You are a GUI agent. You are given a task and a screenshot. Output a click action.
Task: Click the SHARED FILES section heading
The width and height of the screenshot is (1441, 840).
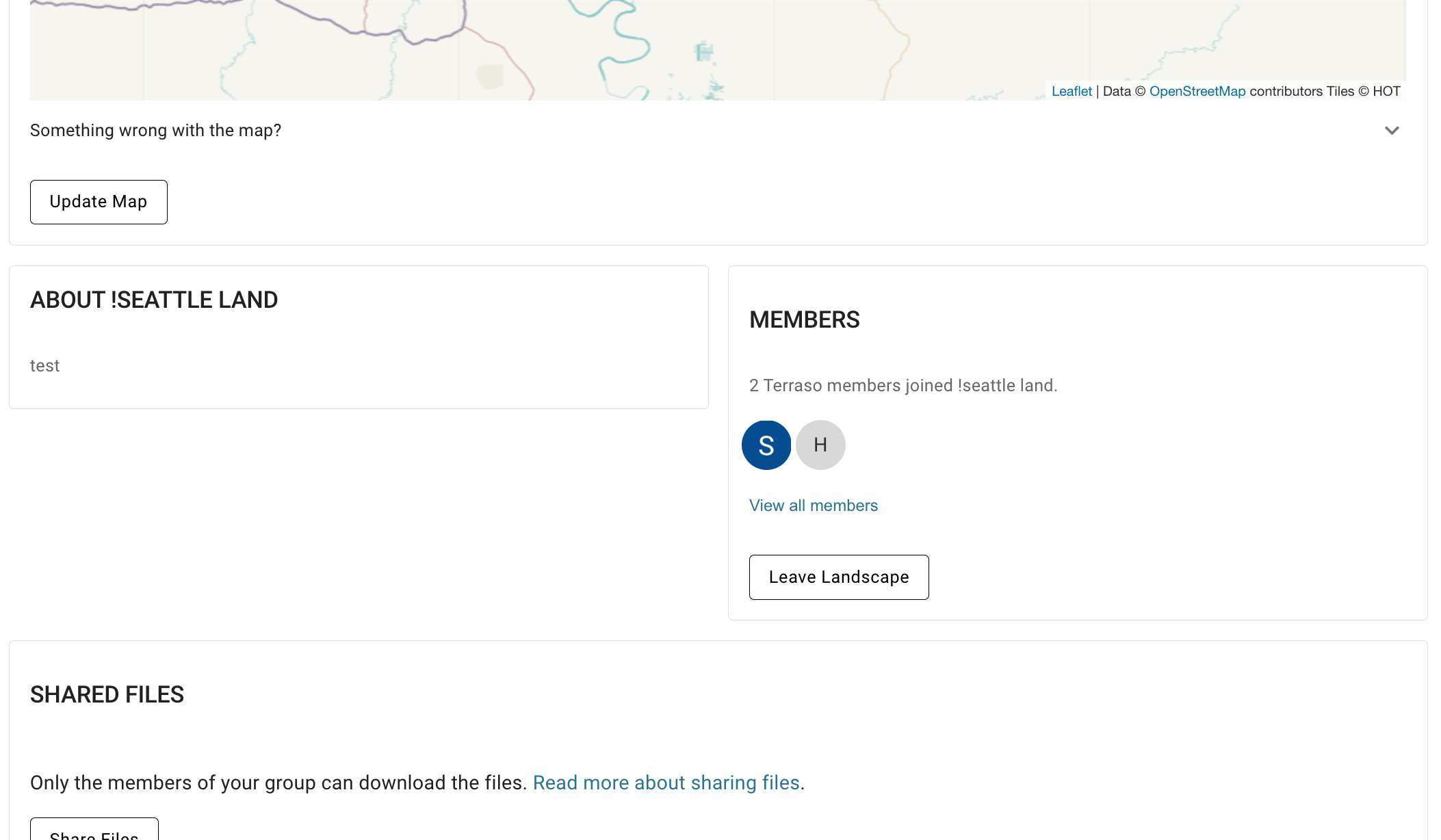point(106,694)
